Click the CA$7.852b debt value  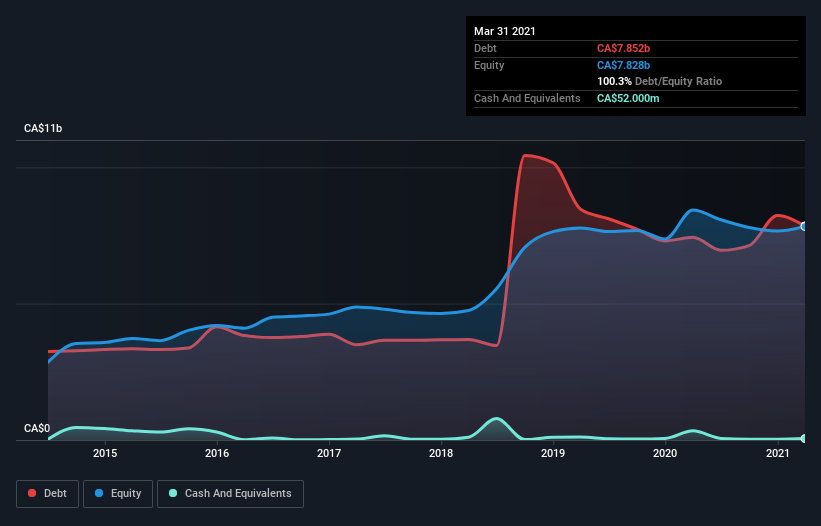[624, 48]
